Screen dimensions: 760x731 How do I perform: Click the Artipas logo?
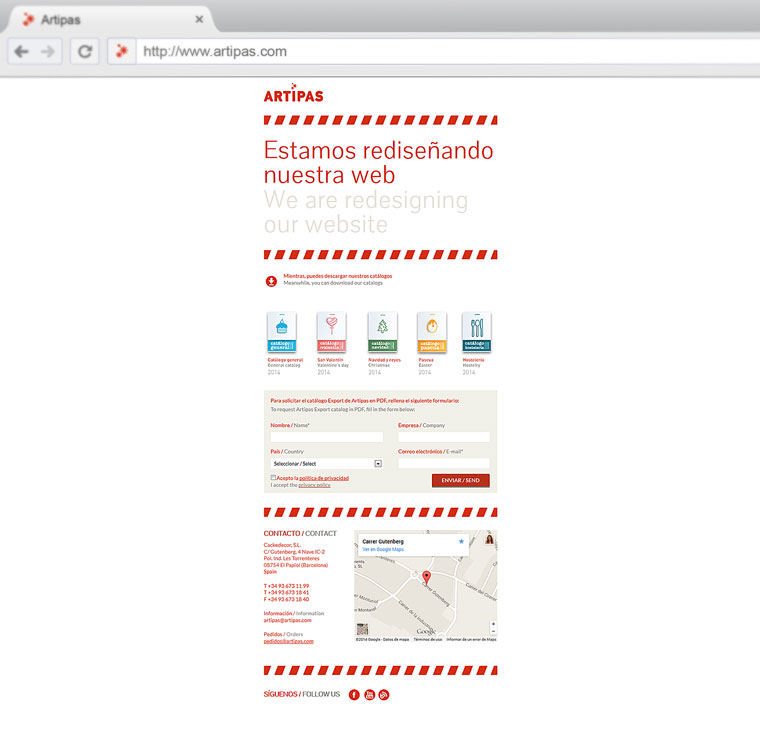[x=293, y=93]
